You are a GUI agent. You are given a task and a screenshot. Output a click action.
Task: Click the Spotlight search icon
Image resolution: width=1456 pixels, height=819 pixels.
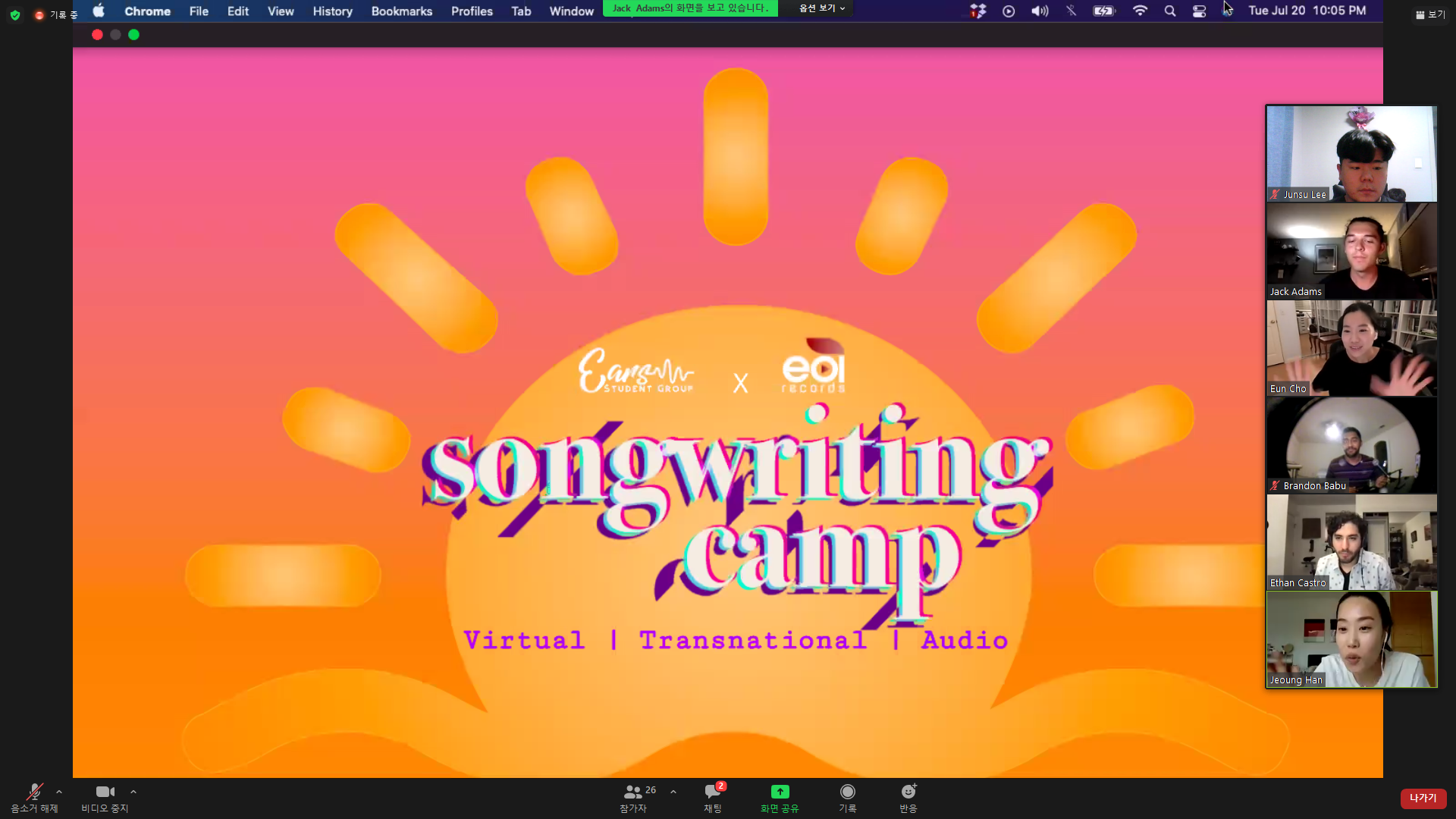[1170, 11]
